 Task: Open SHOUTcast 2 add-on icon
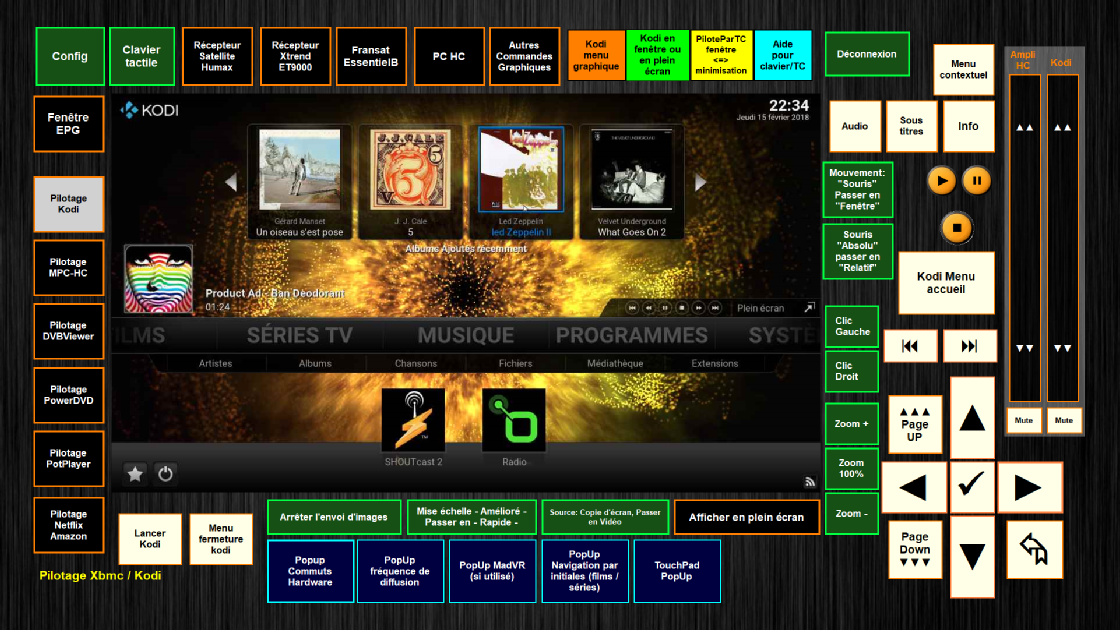tap(414, 420)
